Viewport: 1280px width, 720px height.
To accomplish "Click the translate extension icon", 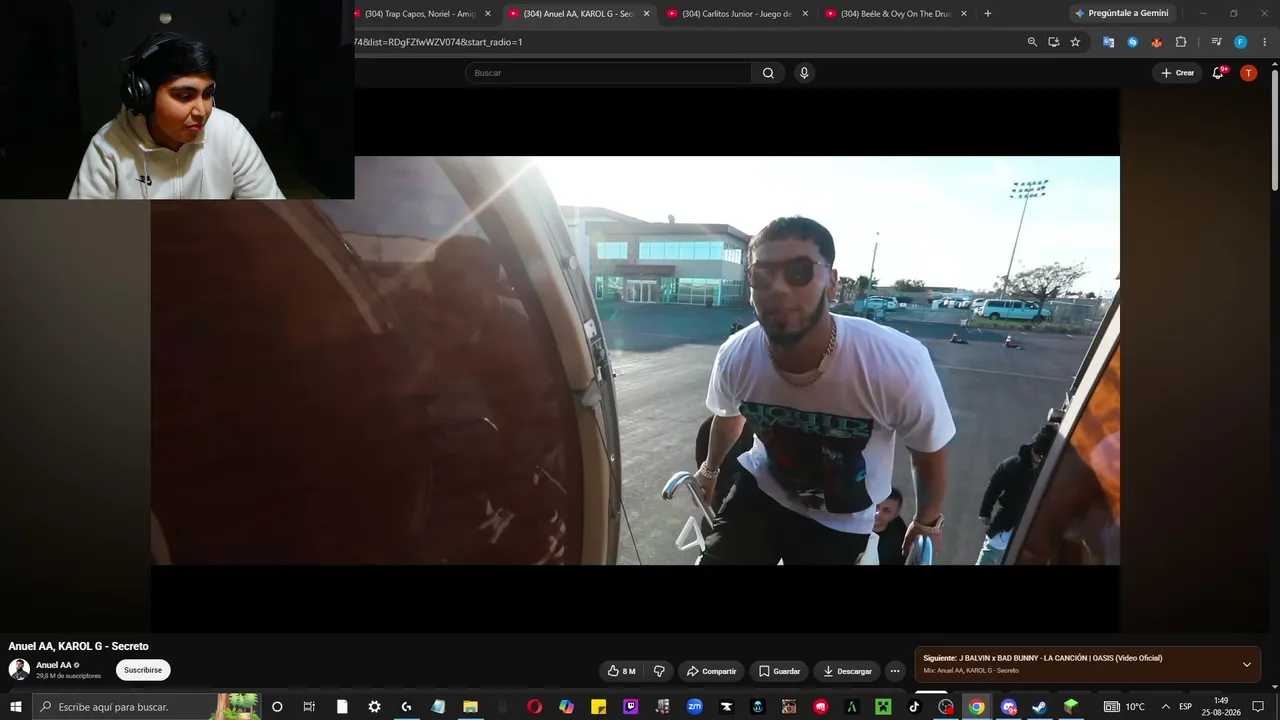I will tap(1108, 42).
